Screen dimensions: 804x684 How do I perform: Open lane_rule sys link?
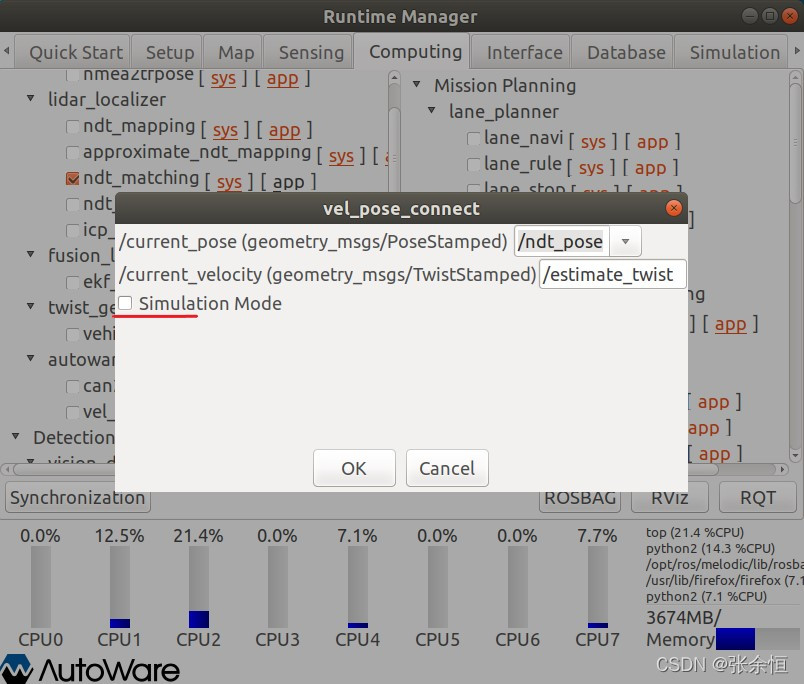(591, 168)
